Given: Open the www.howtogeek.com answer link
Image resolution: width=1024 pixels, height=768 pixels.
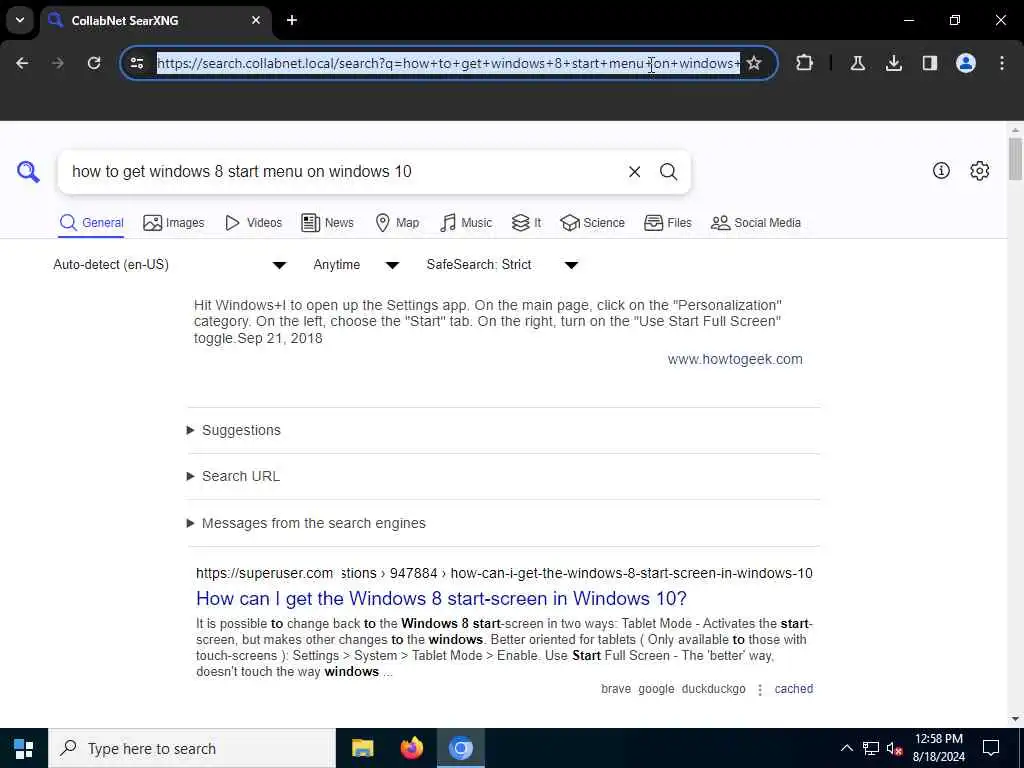Looking at the screenshot, I should (735, 359).
